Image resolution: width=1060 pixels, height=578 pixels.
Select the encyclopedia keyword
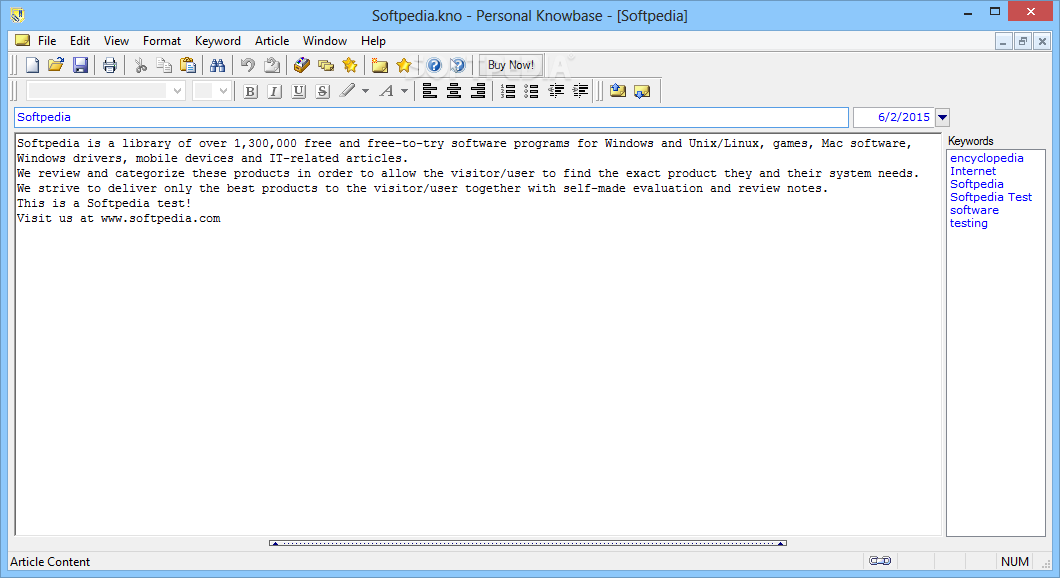(986, 158)
